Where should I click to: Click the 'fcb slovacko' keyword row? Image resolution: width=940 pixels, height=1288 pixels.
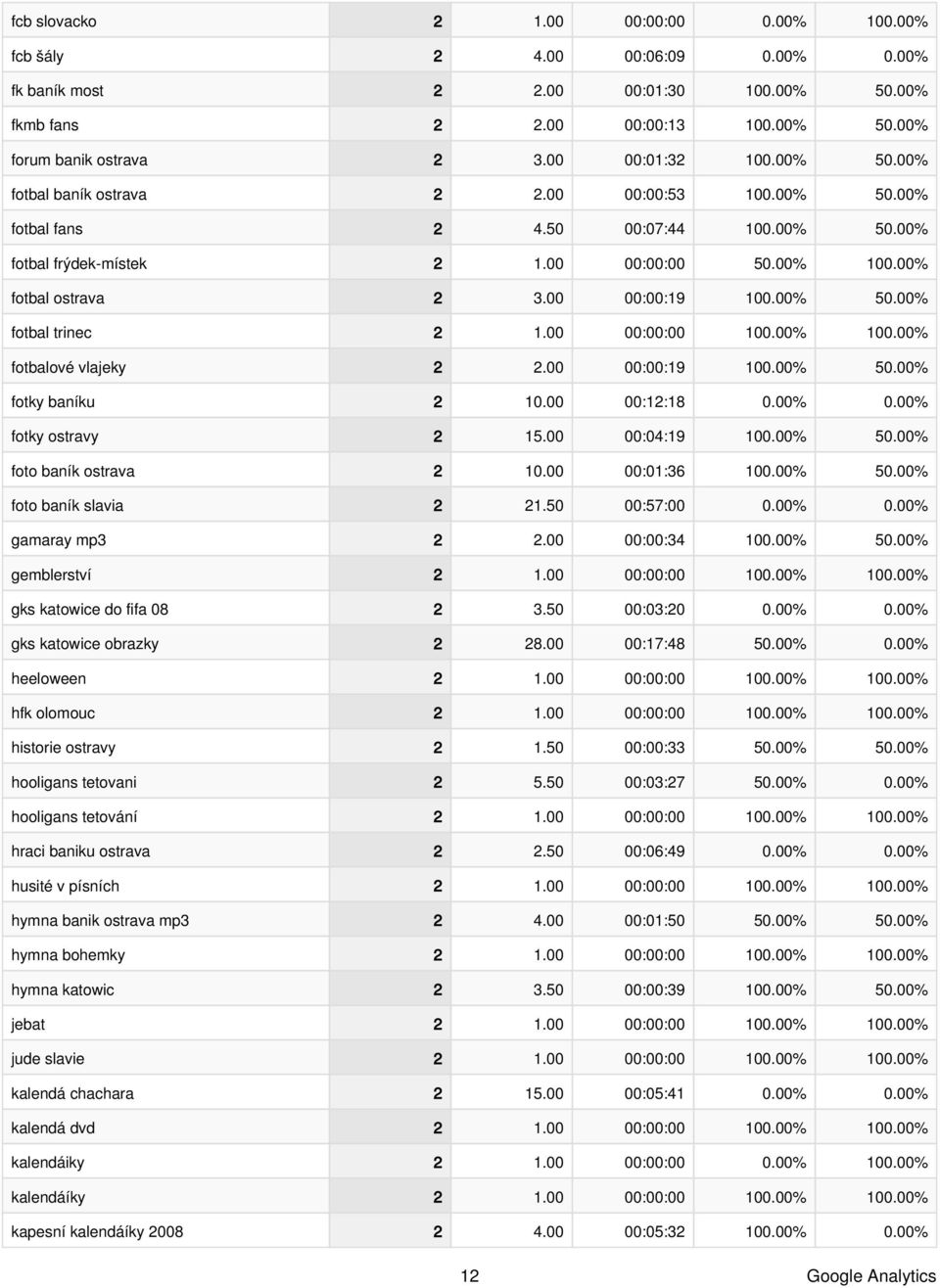tap(470, 21)
